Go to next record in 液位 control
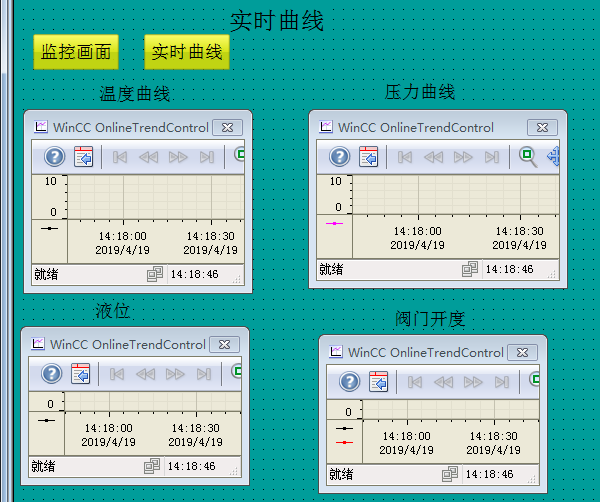This screenshot has width=600, height=502. point(175,374)
